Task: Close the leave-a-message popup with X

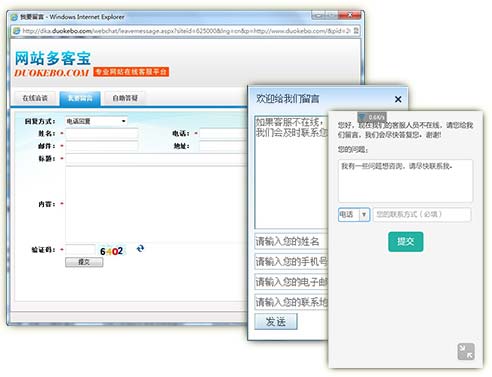Action: (398, 99)
